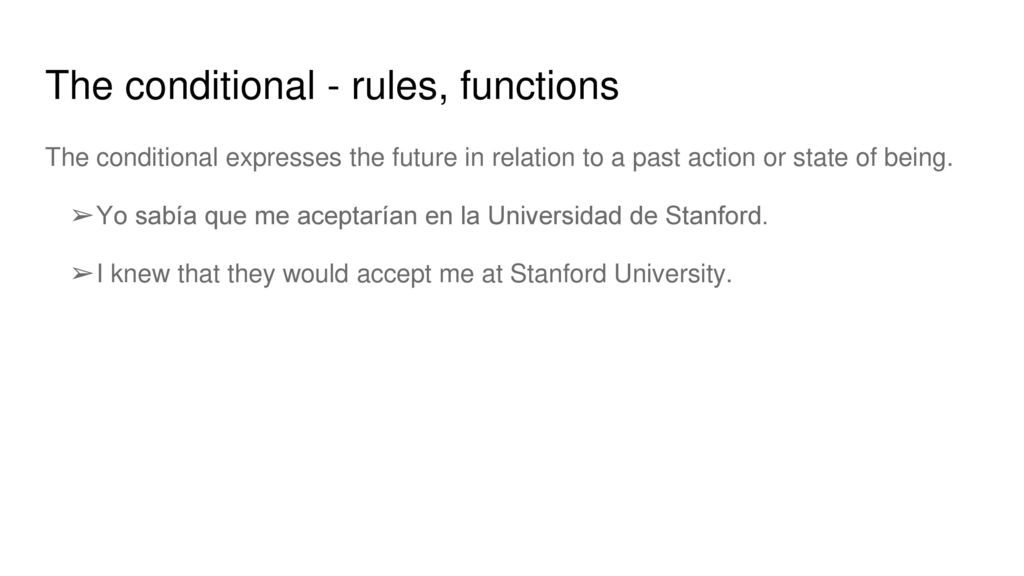This screenshot has height=576, width=1024.
Task: Click 'Stanford.' at the end of the Spanish sentence
Action: [716, 216]
